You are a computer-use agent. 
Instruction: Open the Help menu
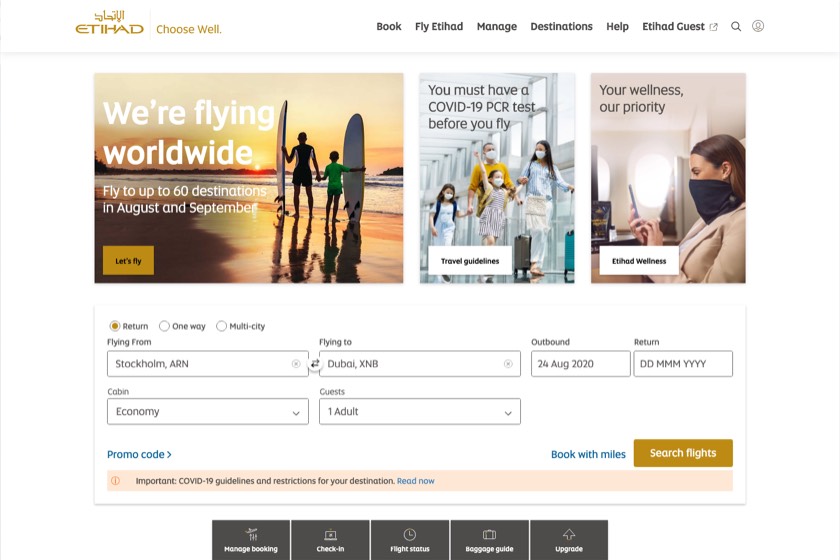[617, 26]
